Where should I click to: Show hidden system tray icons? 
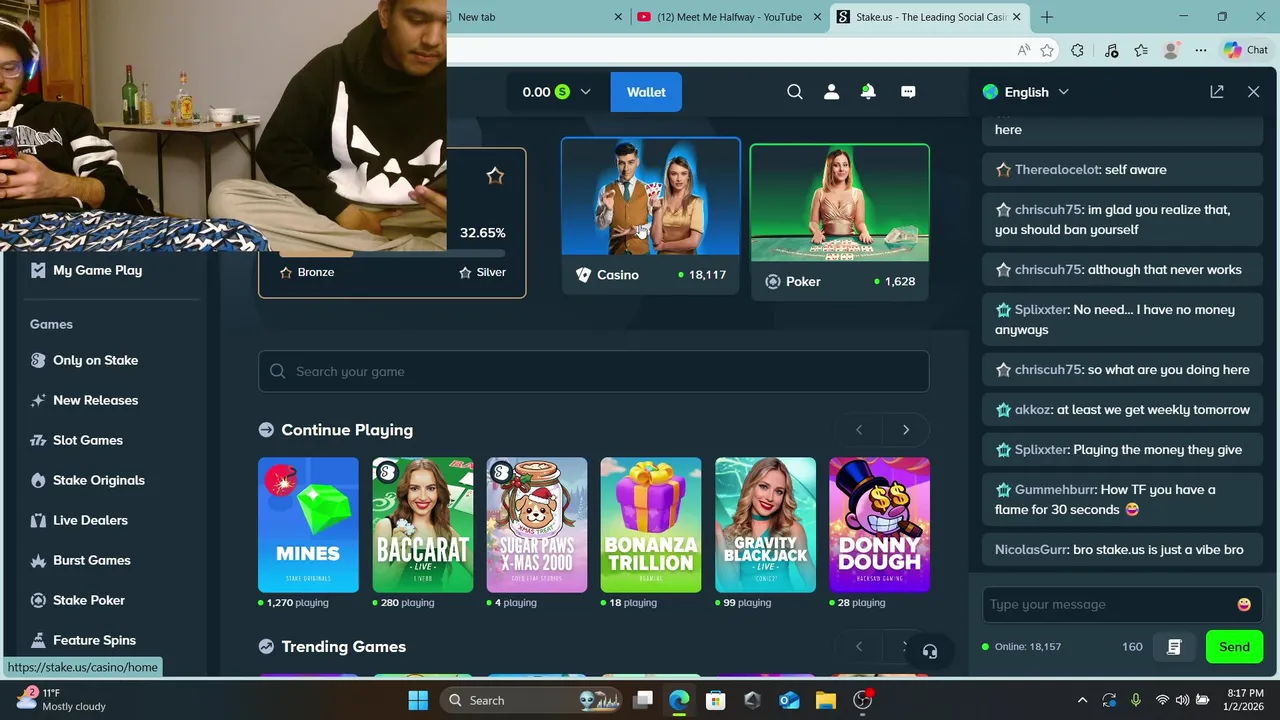tap(1082, 700)
